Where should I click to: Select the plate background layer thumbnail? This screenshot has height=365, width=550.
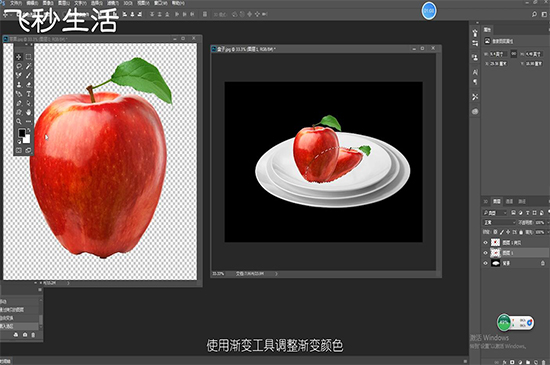495,263
